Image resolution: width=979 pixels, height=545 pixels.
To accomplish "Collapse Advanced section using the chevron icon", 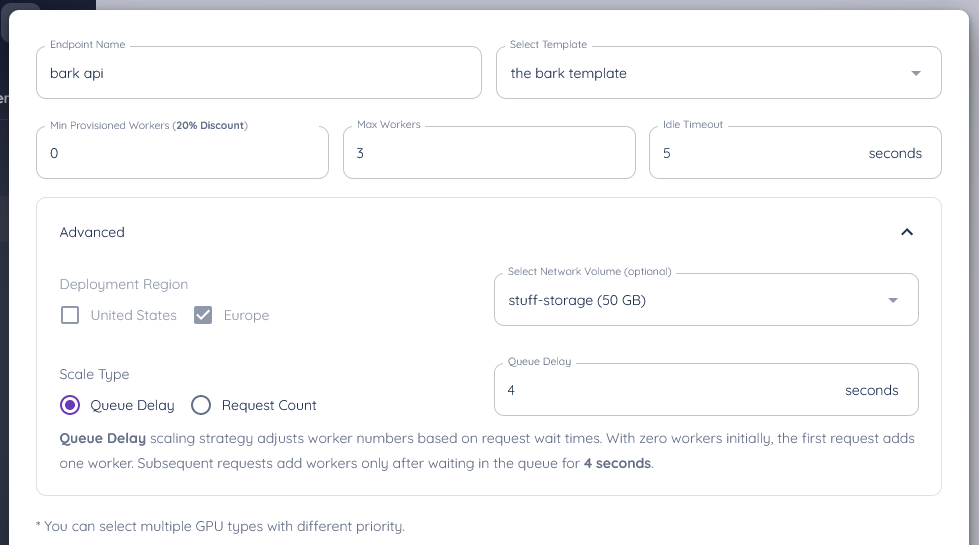I will tap(906, 232).
